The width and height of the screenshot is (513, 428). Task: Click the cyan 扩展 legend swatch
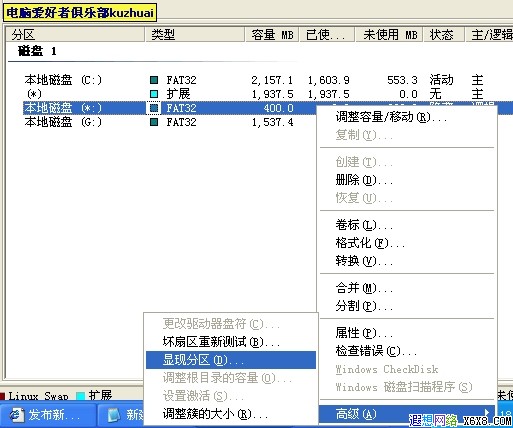(x=81, y=396)
